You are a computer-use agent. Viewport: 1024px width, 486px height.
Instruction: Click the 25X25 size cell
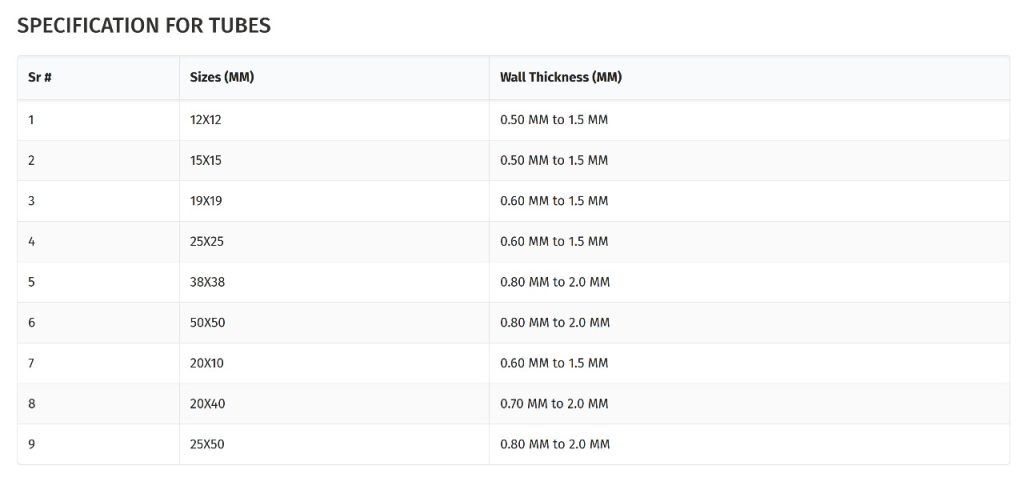coord(207,242)
